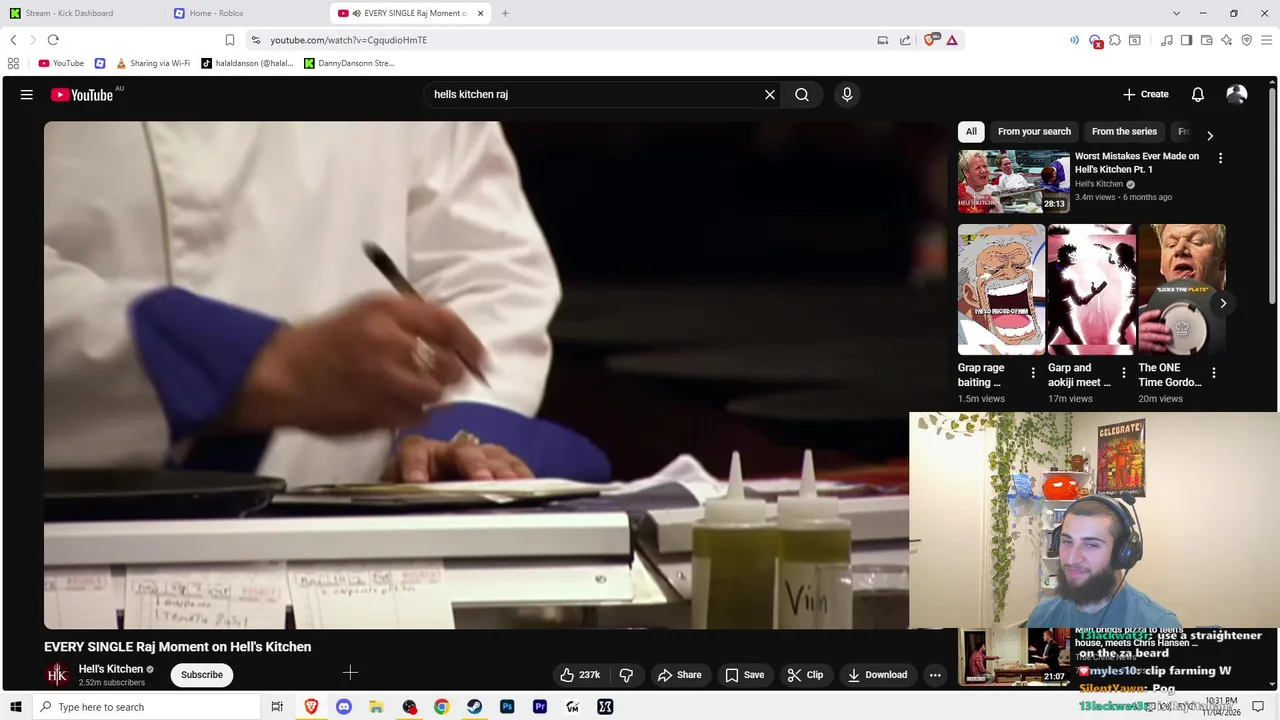Run the search with the magnifier button
The image size is (1280, 720).
[802, 95]
